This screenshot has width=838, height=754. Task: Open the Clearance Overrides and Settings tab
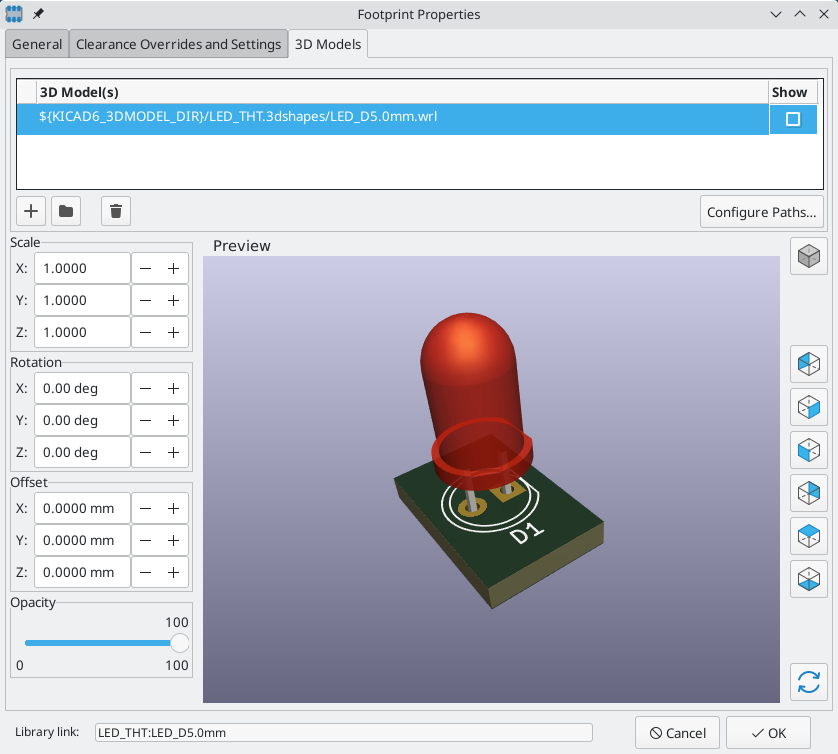click(178, 44)
